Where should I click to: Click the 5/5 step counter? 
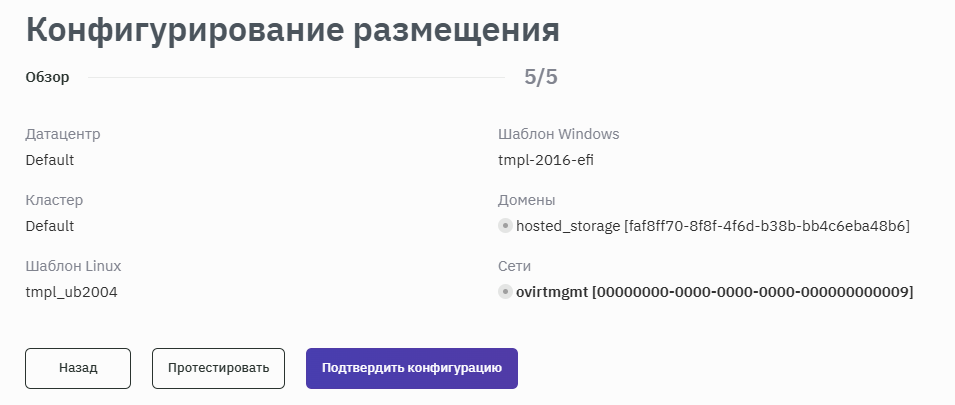coord(541,77)
